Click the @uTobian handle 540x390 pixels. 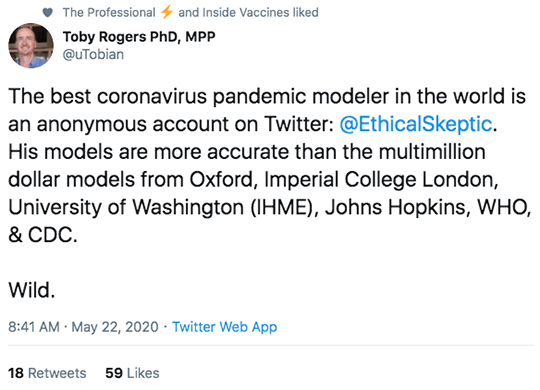(x=93, y=54)
